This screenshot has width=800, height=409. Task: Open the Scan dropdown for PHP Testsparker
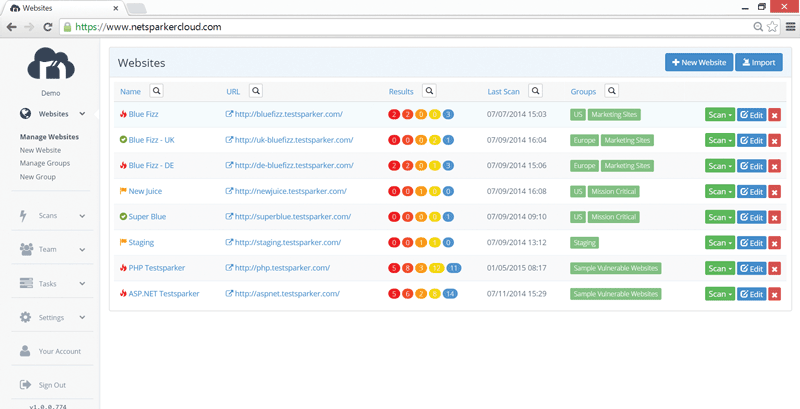[x=720, y=269]
